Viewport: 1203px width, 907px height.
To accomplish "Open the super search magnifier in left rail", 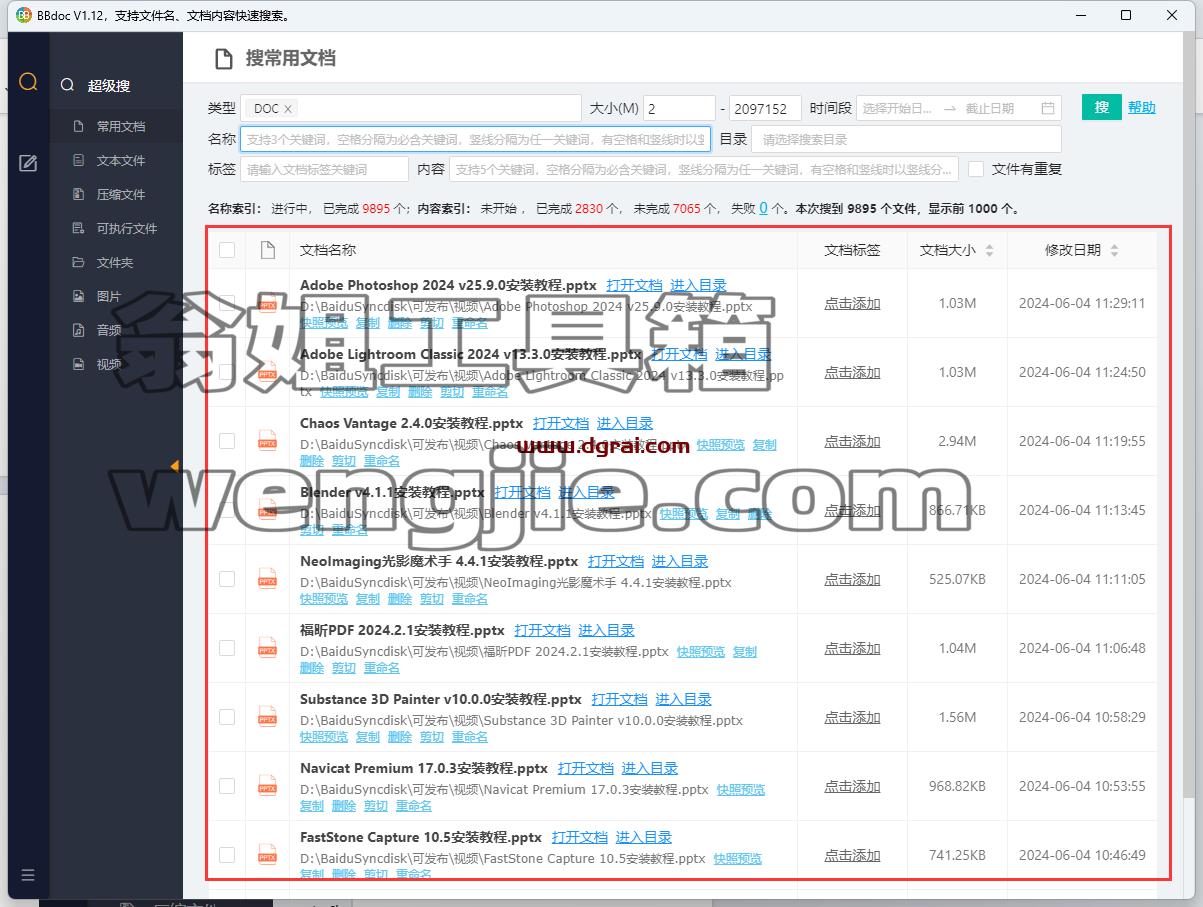I will click(x=28, y=83).
